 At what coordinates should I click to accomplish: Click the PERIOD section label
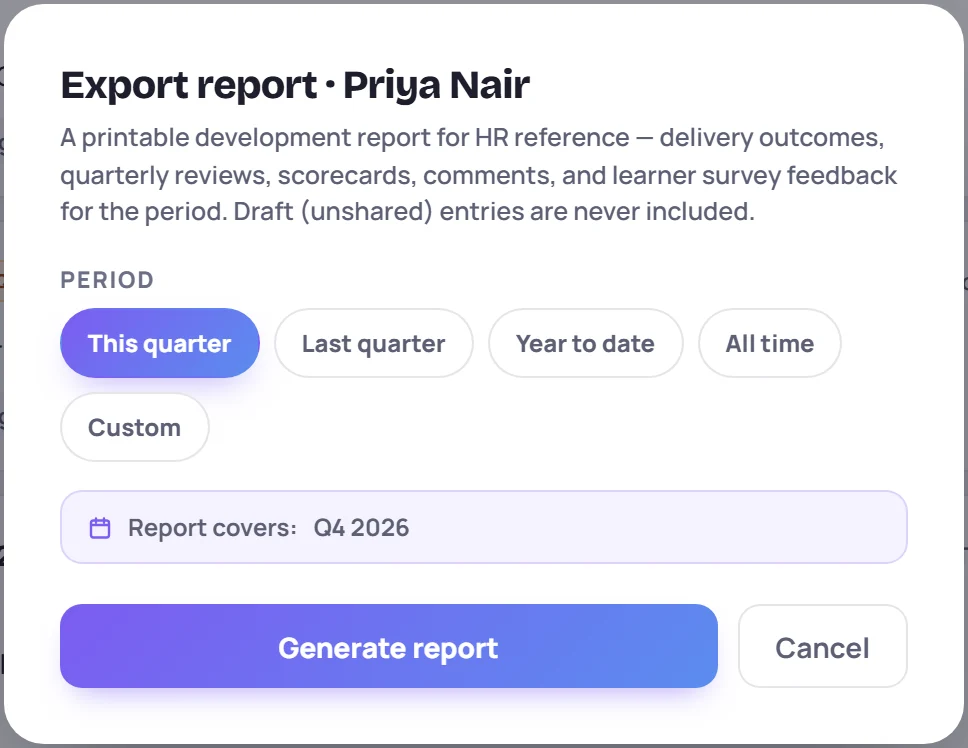point(107,280)
